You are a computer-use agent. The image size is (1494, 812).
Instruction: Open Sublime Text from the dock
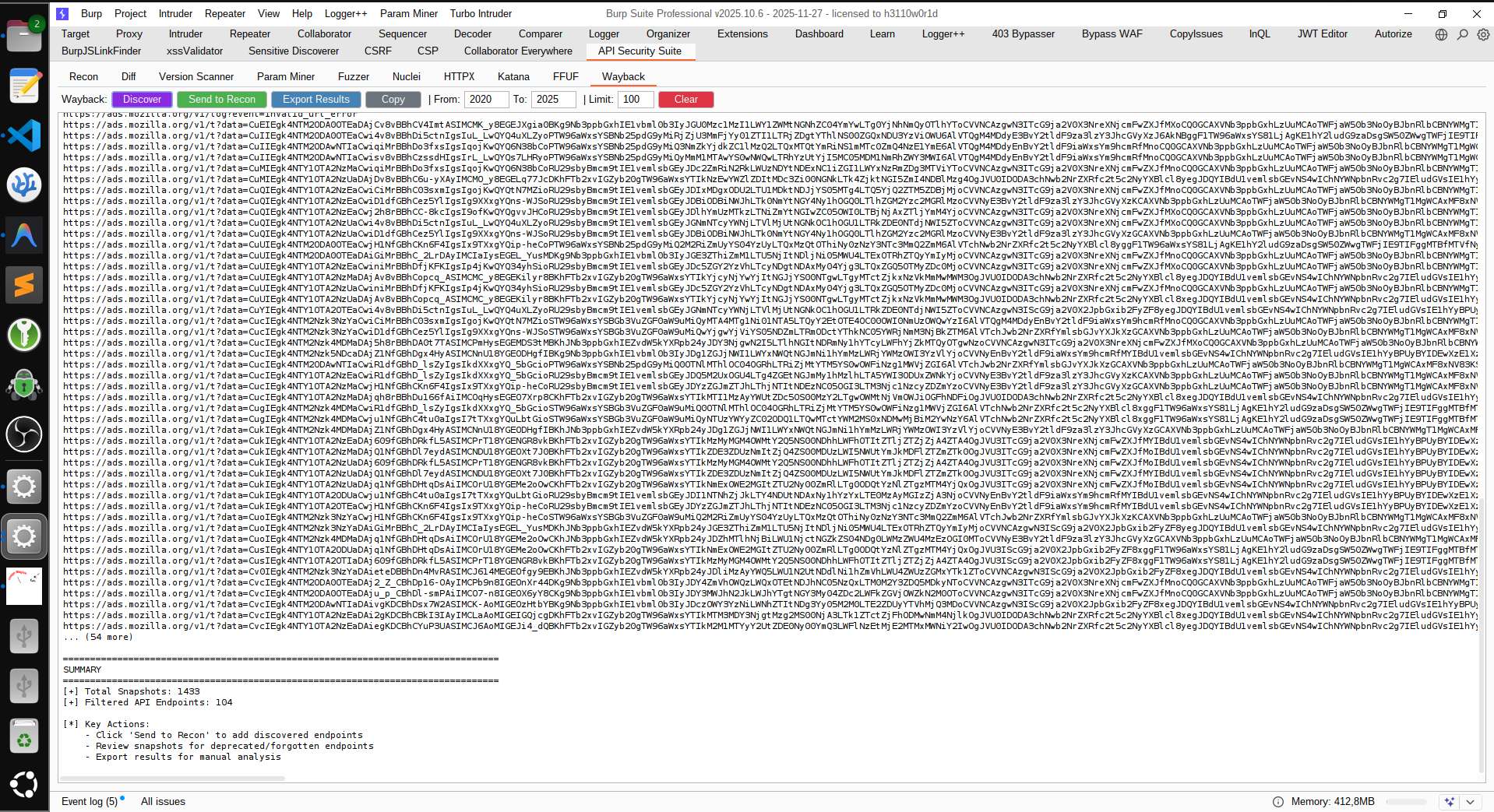tap(24, 285)
